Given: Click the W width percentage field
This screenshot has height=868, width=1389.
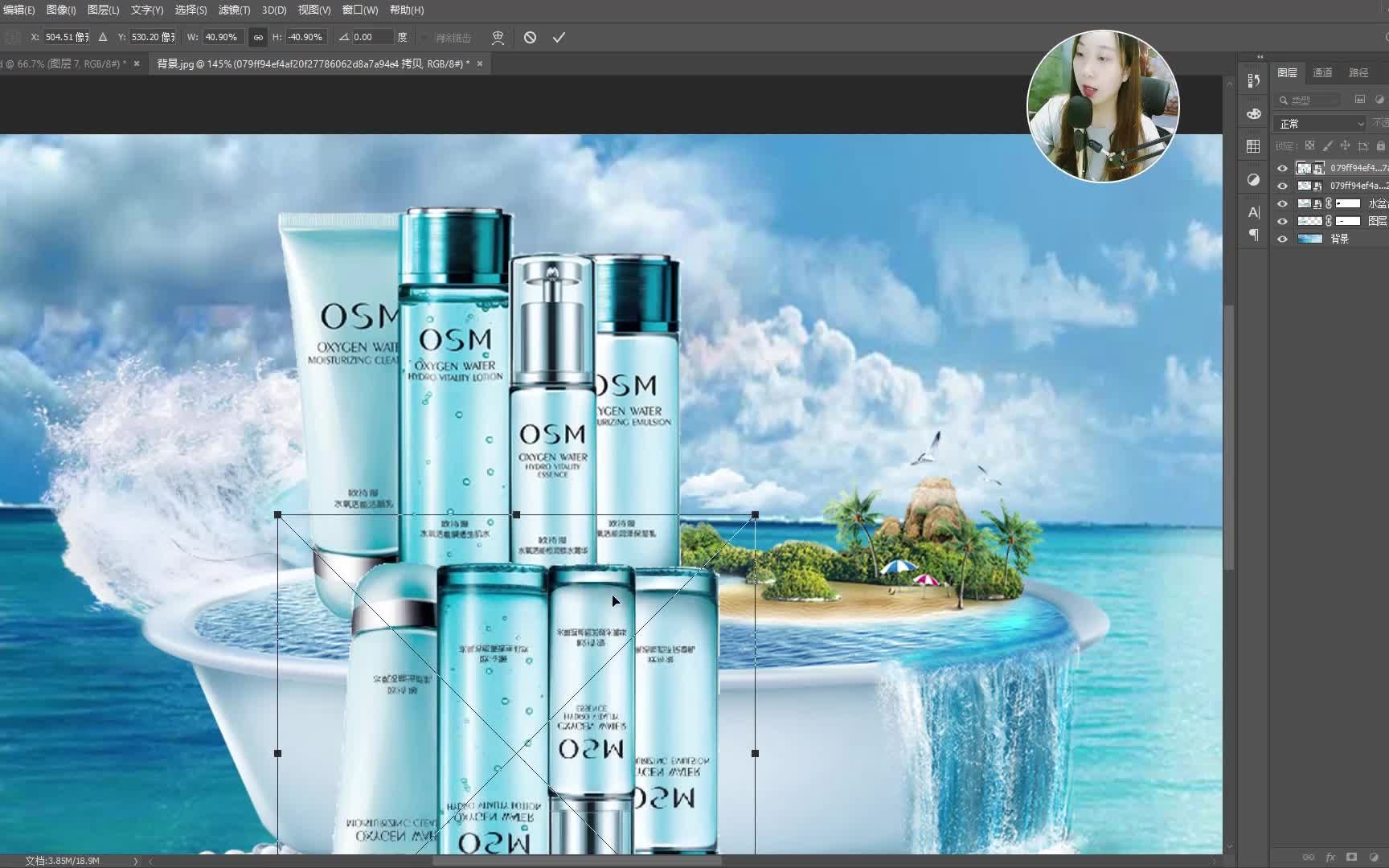Looking at the screenshot, I should tap(223, 37).
